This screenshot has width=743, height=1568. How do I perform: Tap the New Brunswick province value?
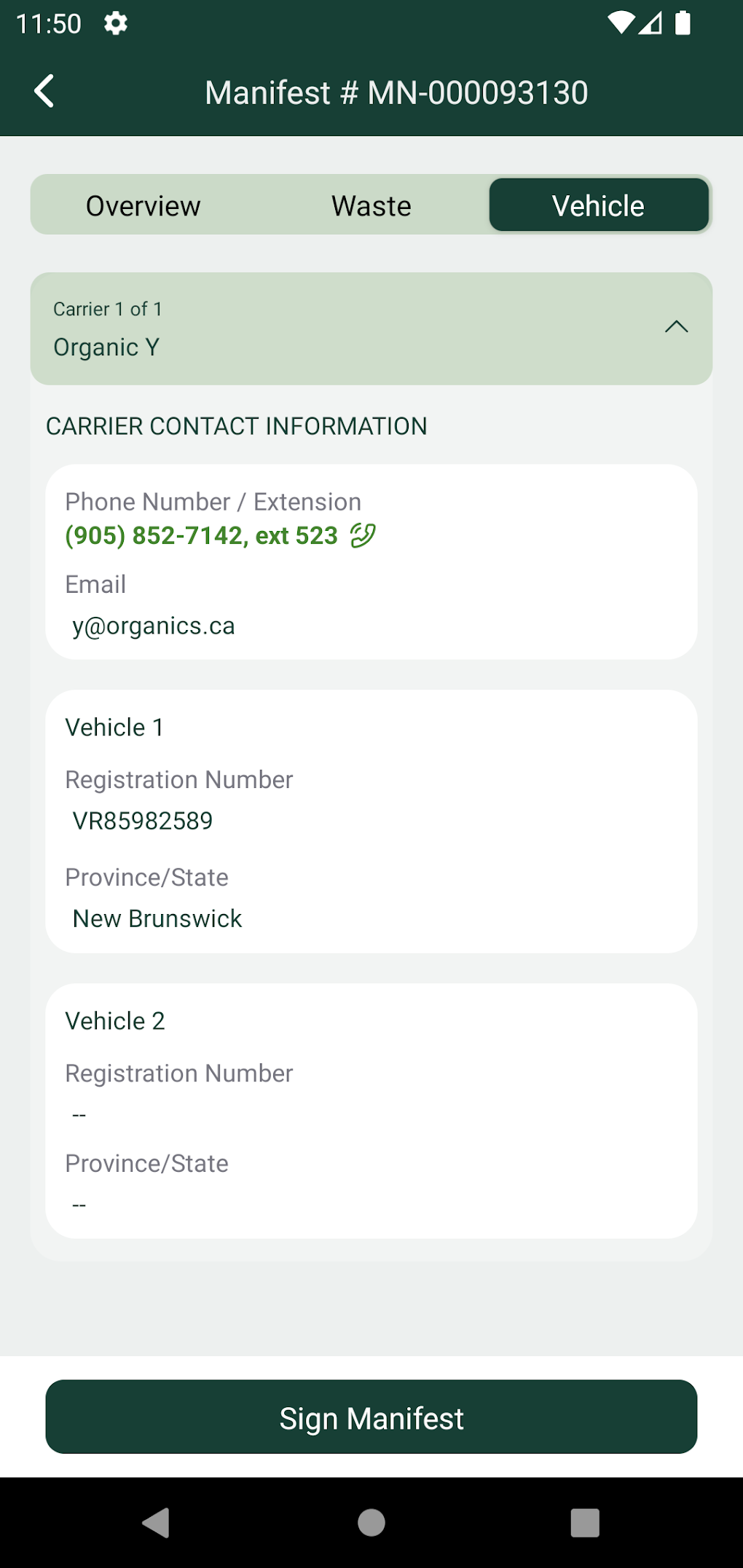tap(157, 919)
